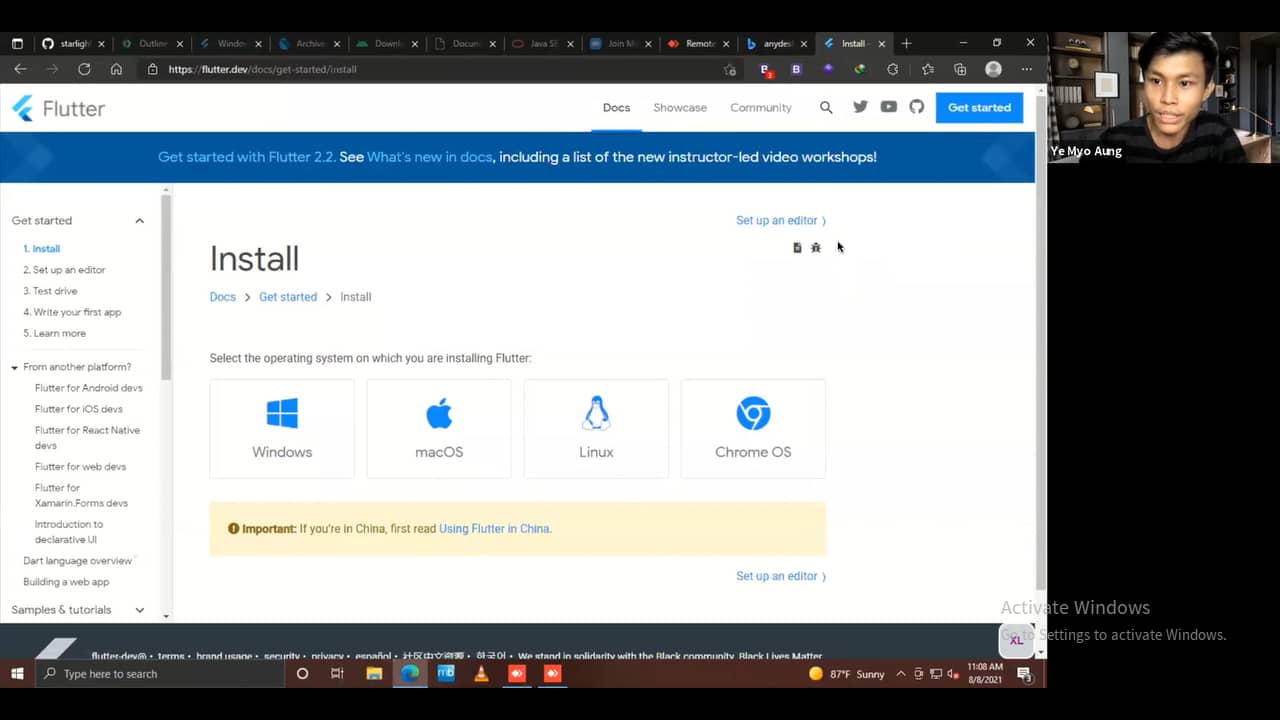Screen dimensions: 1280x720
Task: Open Flutter's GitHub repository icon
Action: 916,107
